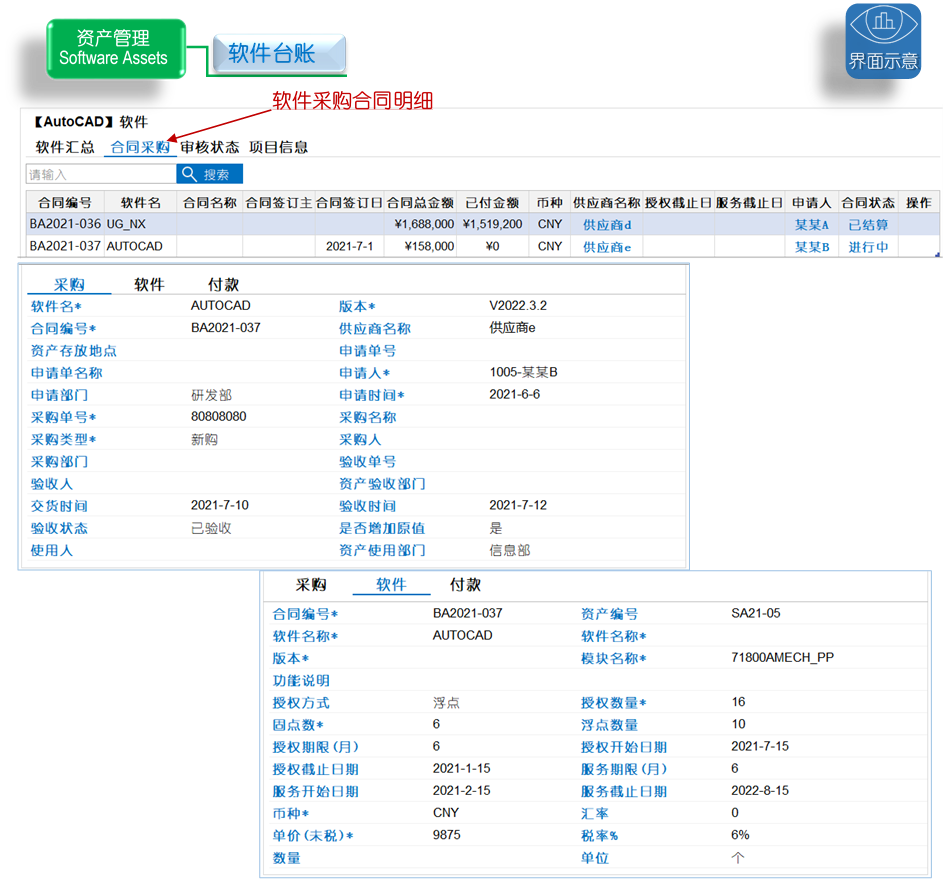Click the 研发部 department value
The image size is (944, 880).
211,395
